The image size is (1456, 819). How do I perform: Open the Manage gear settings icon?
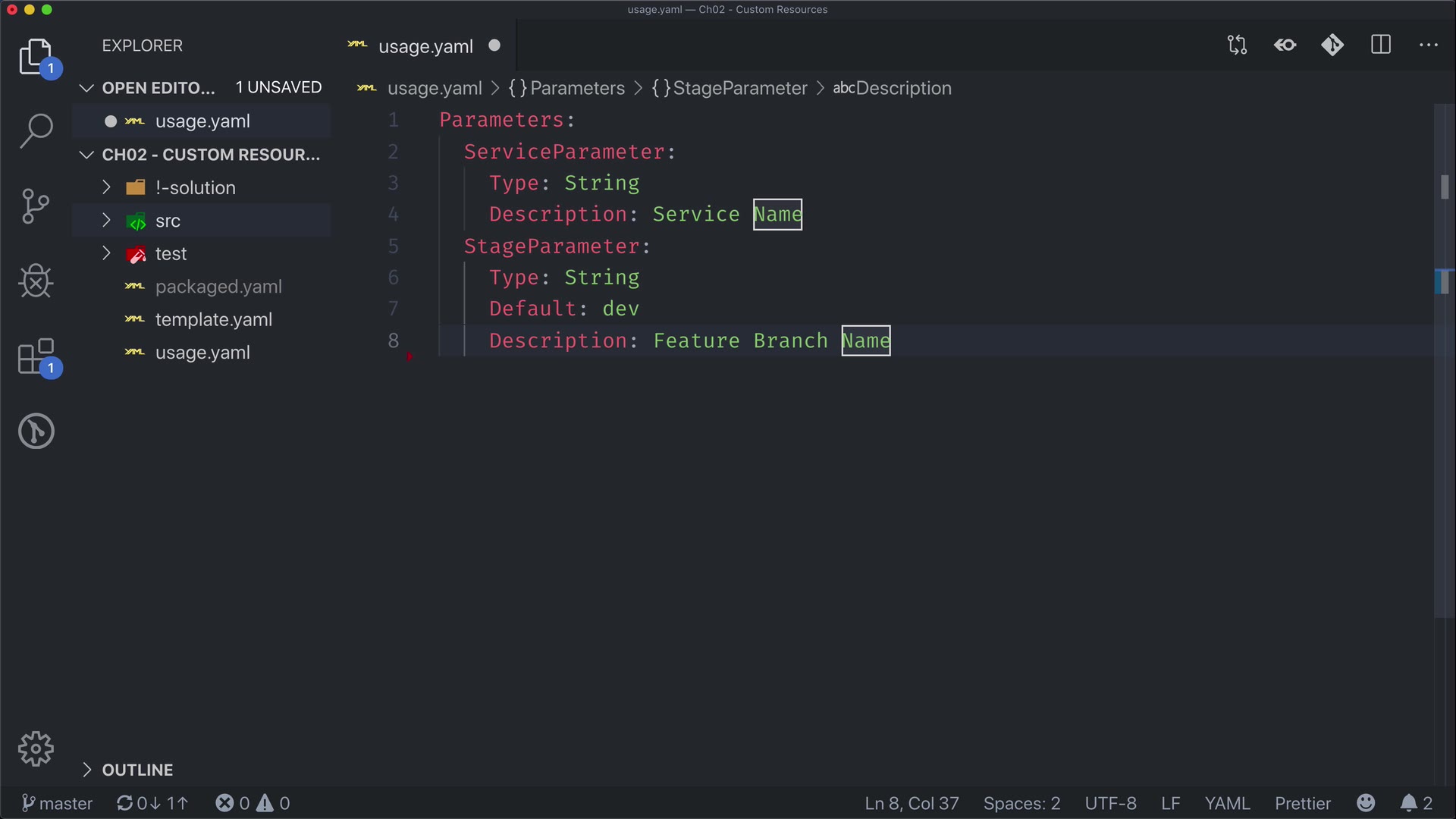click(36, 749)
